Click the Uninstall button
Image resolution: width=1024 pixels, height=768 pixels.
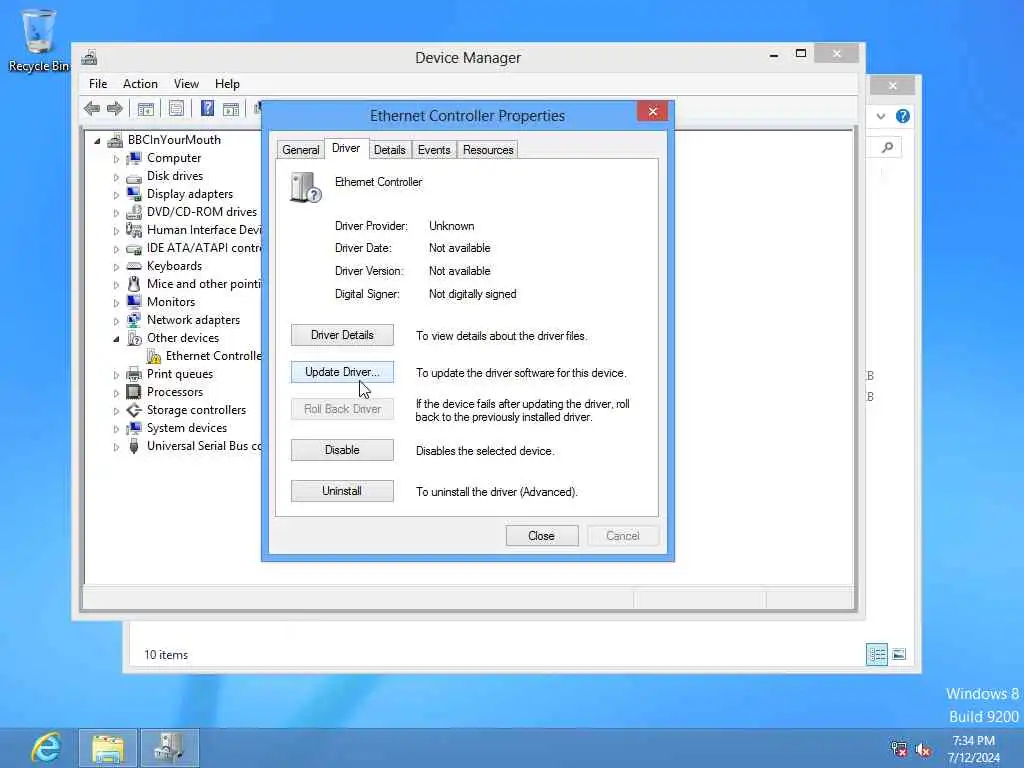coord(342,491)
